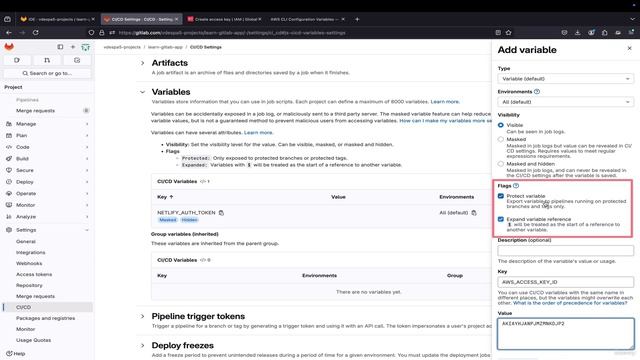Open 'What is the order of precedence' link
This screenshot has width=640, height=360.
click(570, 303)
